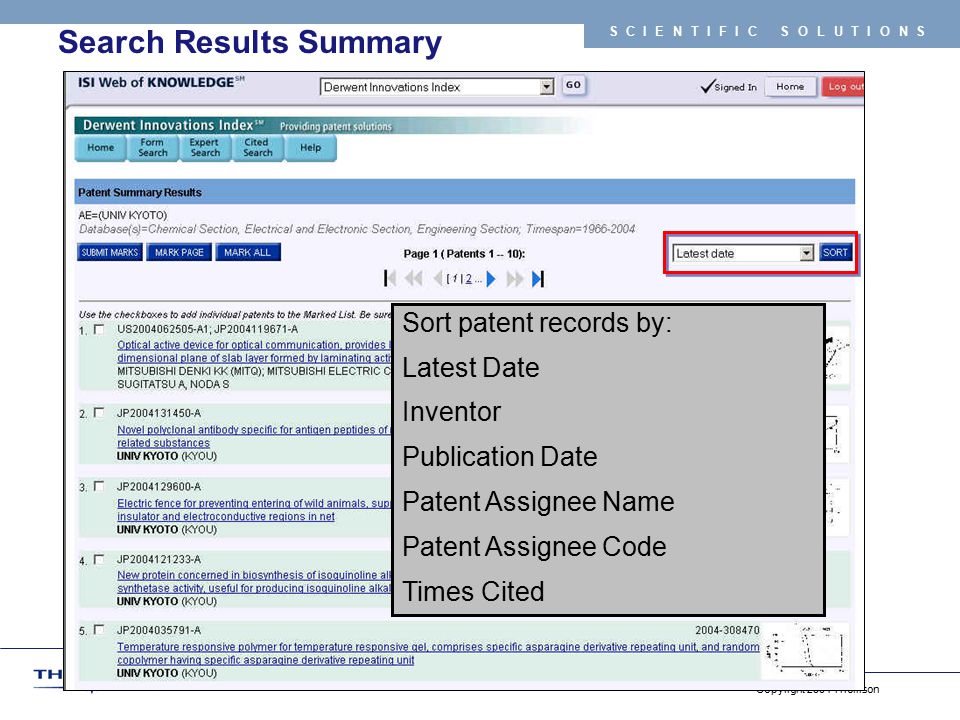This screenshot has height=720, width=960.
Task: Tick checkbox for patent 5 JP2004035791-A
Action: click(99, 629)
